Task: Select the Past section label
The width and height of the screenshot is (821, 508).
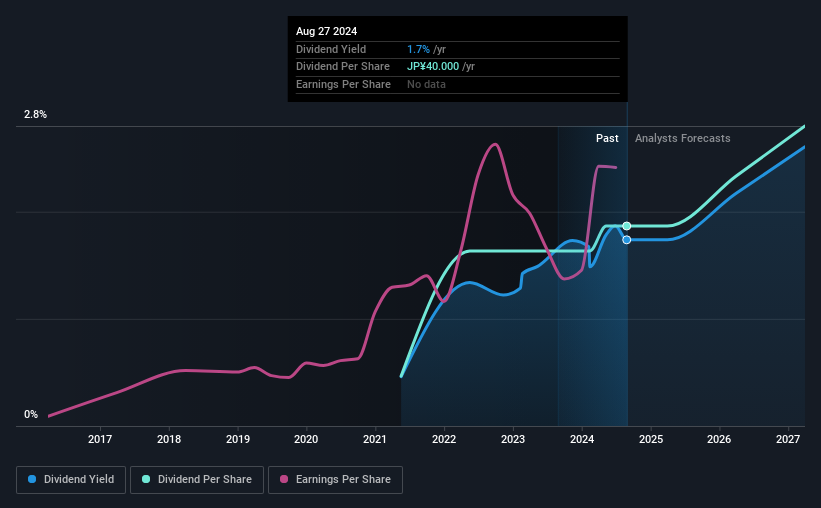Action: click(607, 138)
